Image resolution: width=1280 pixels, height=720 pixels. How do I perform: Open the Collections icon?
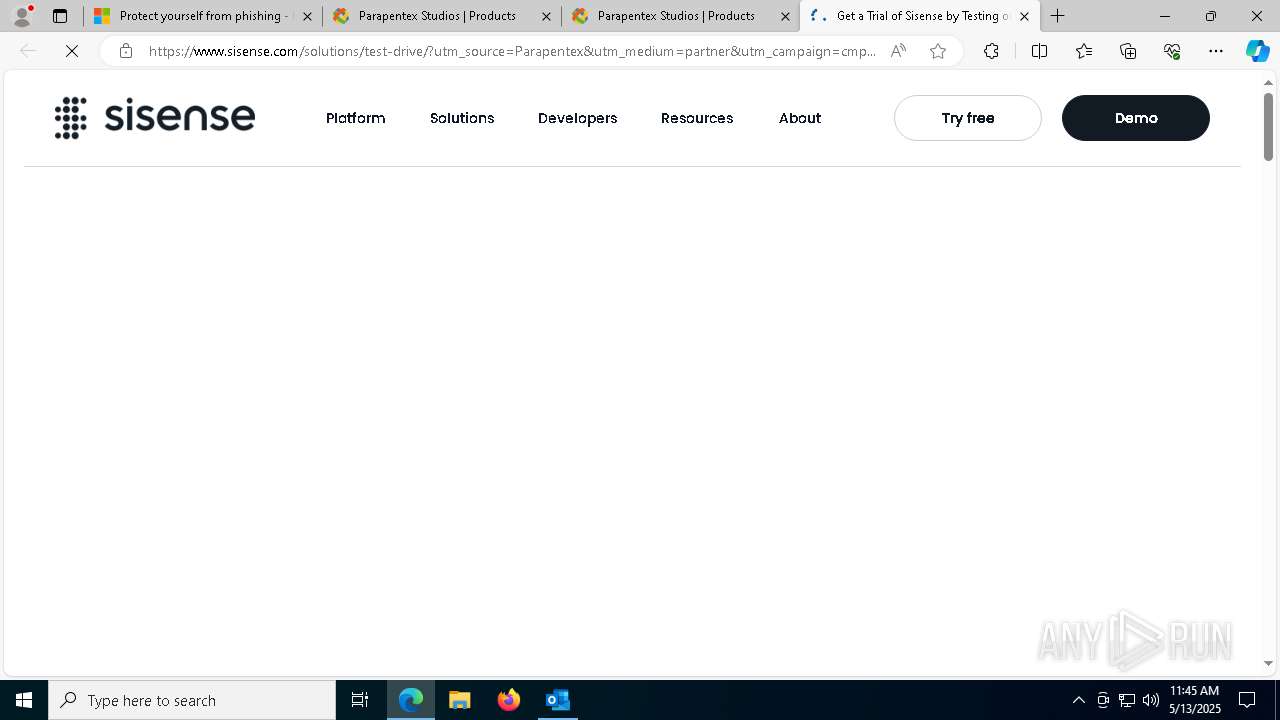click(x=1128, y=51)
